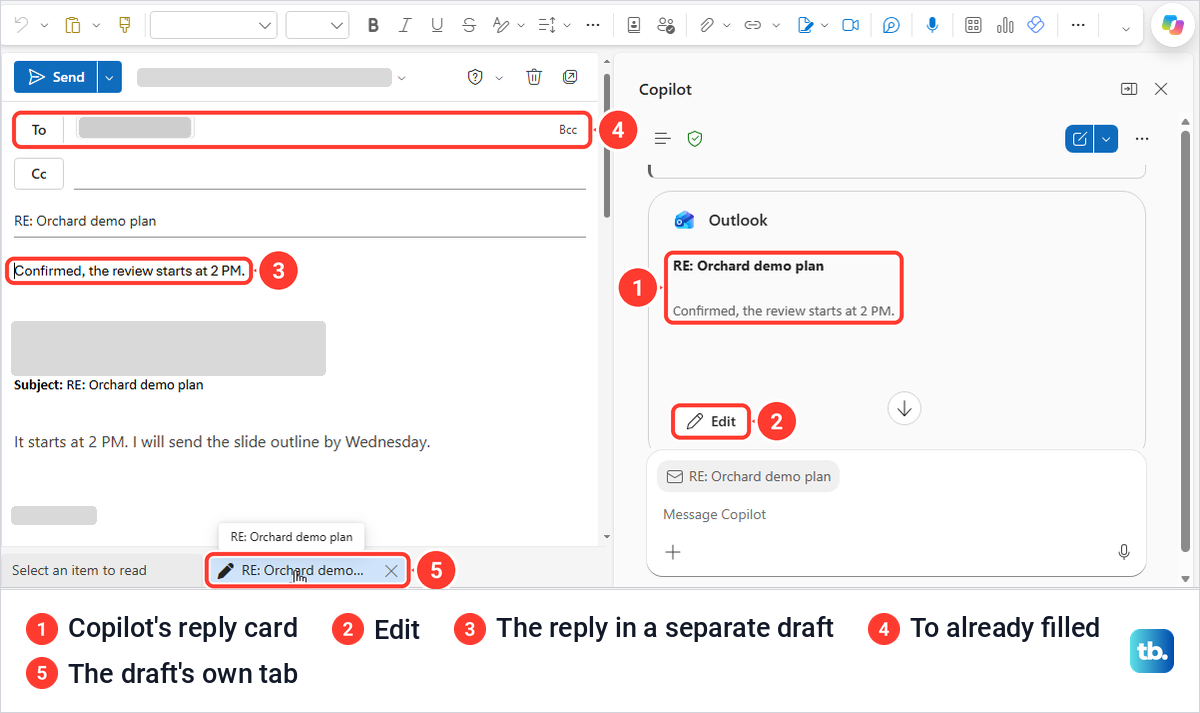Click the poll bar chart icon
1200x713 pixels.
pos(1006,25)
